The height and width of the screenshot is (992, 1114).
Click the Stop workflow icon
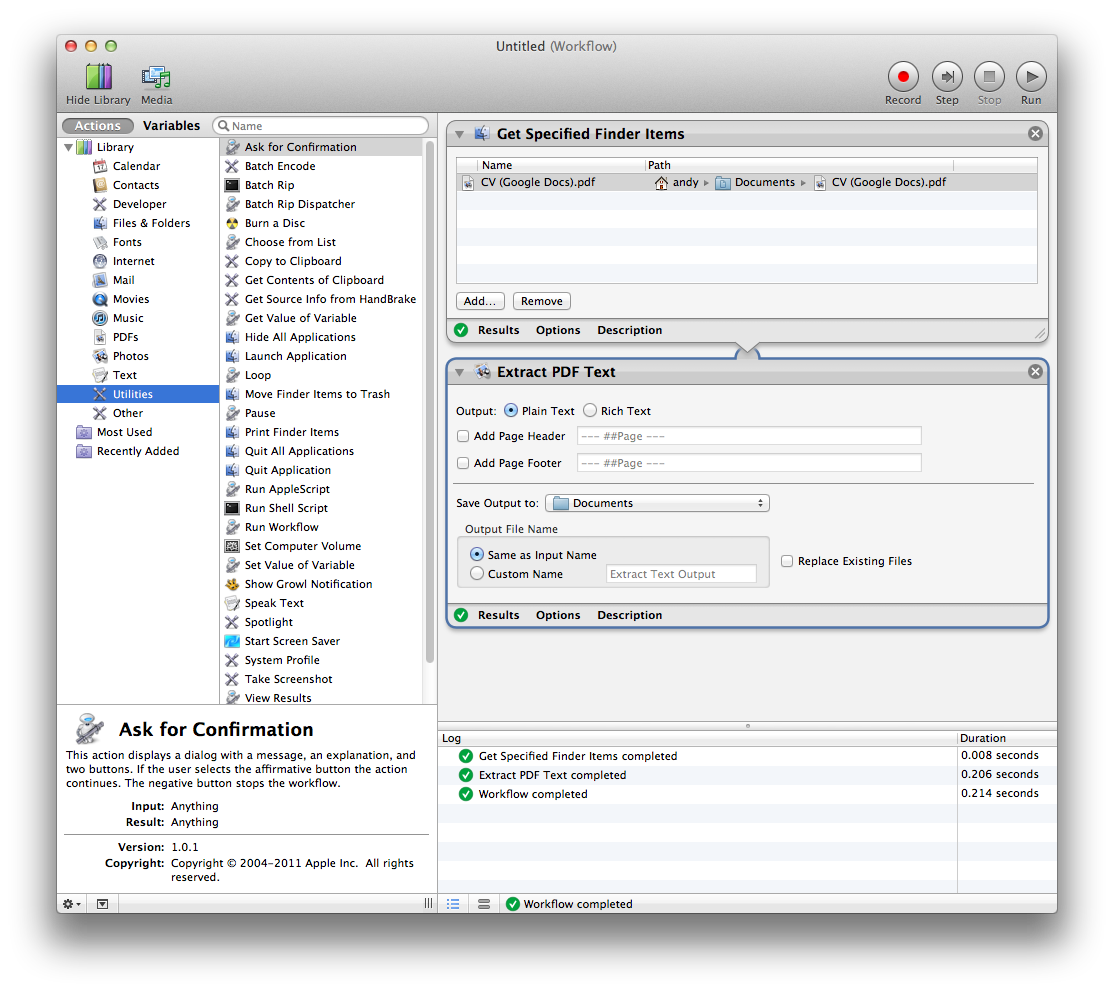[x=989, y=77]
